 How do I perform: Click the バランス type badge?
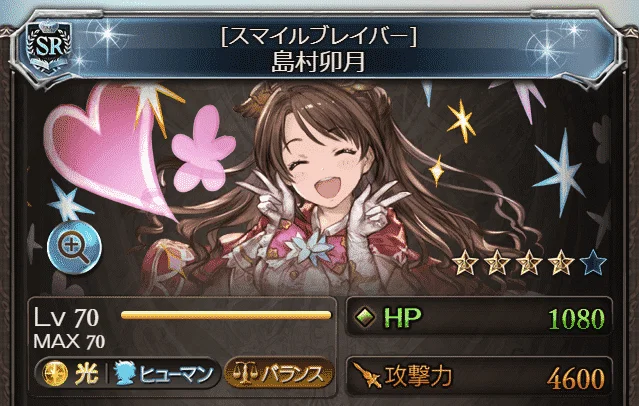click(279, 374)
